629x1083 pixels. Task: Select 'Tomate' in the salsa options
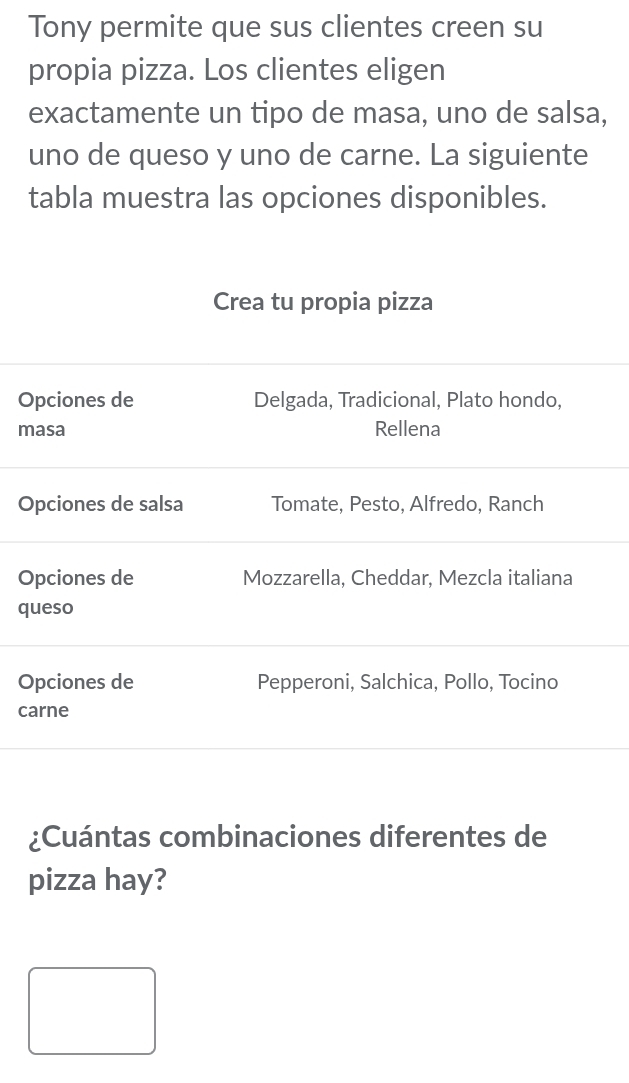304,504
